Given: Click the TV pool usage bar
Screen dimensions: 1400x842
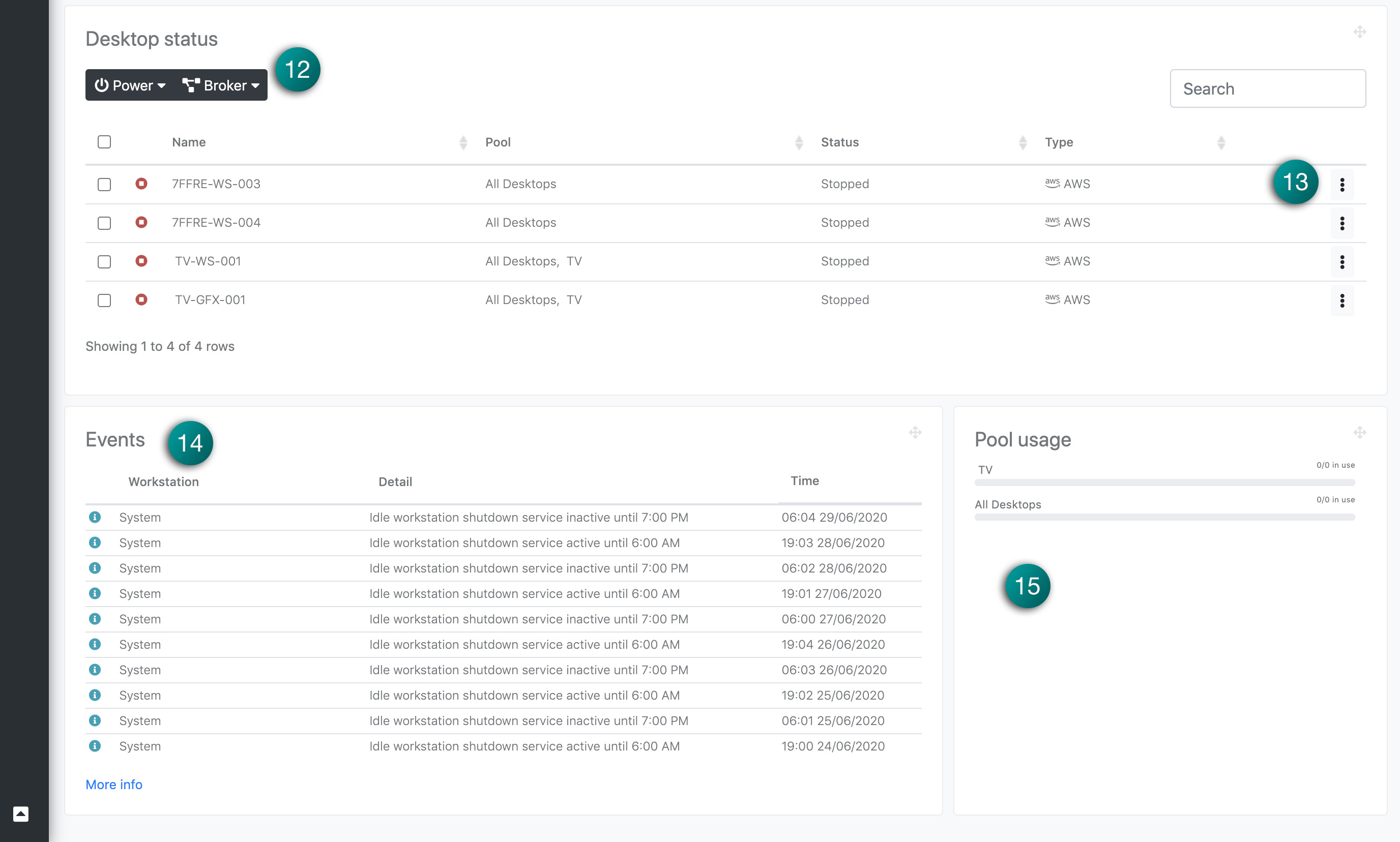Looking at the screenshot, I should pyautogui.click(x=1164, y=483).
